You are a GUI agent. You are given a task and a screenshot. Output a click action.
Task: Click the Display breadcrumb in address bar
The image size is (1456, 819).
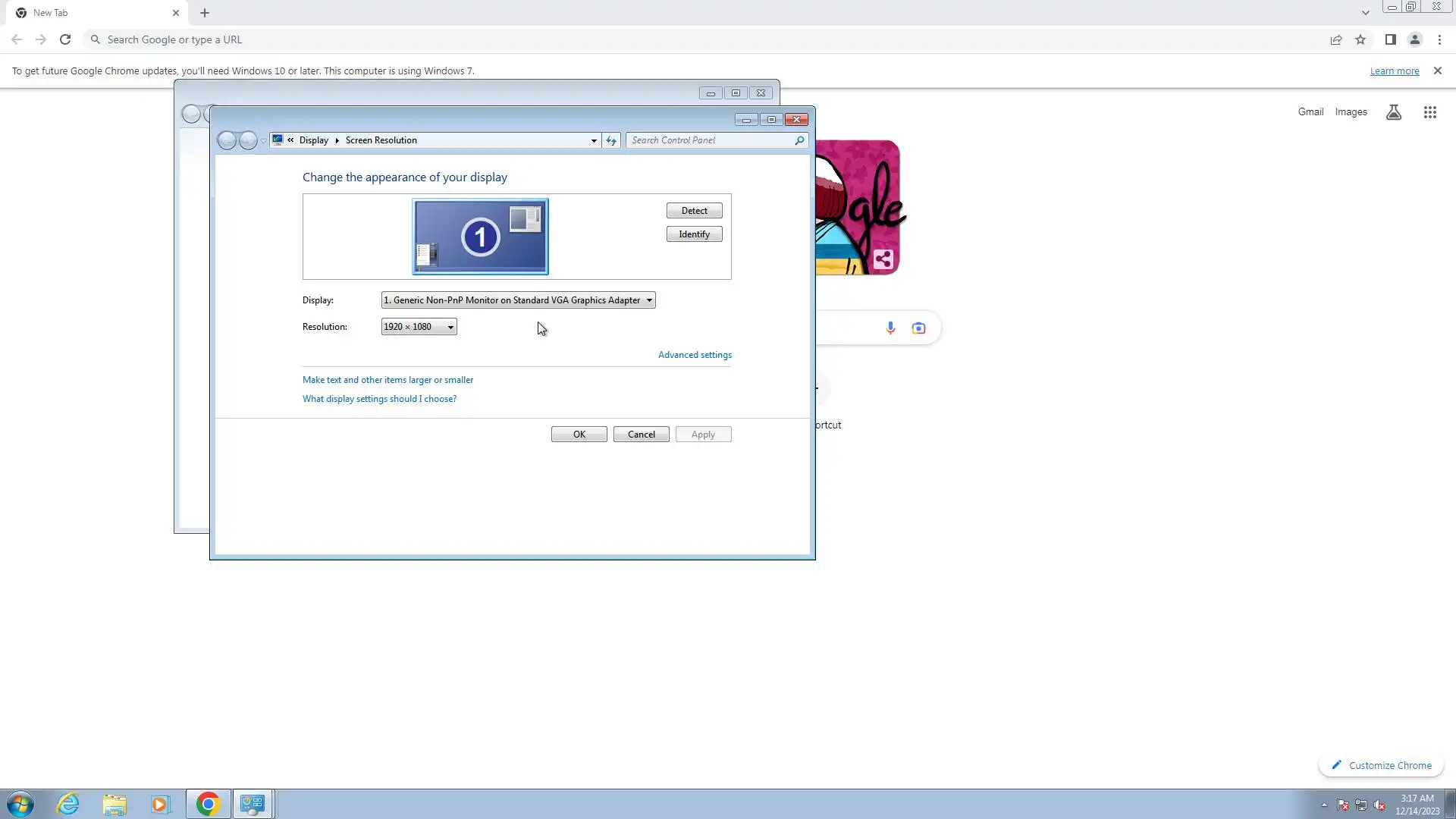[x=313, y=140]
